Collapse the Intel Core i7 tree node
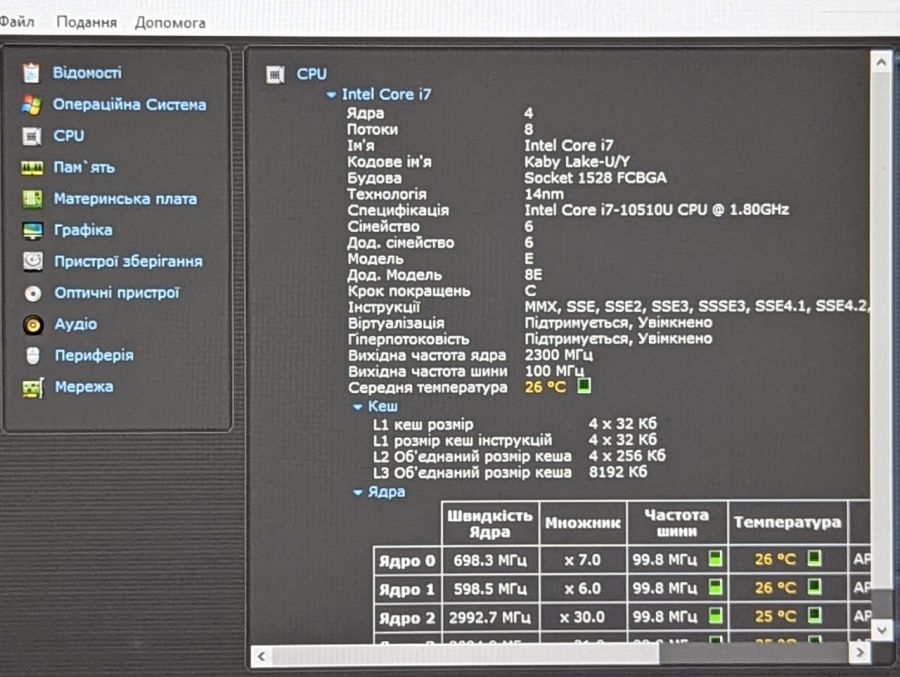The height and width of the screenshot is (677, 900). (331, 95)
